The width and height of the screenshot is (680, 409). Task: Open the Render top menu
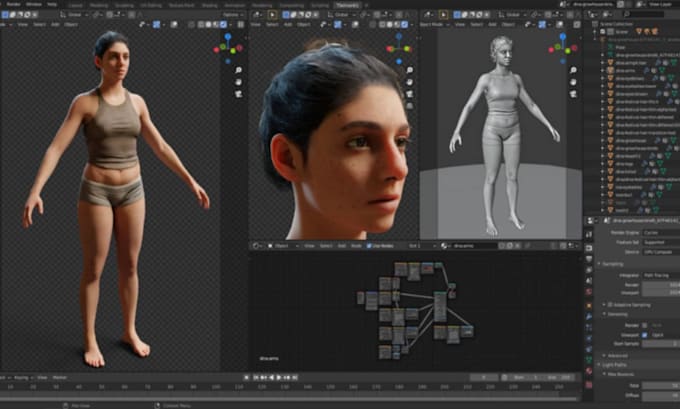tap(13, 4)
